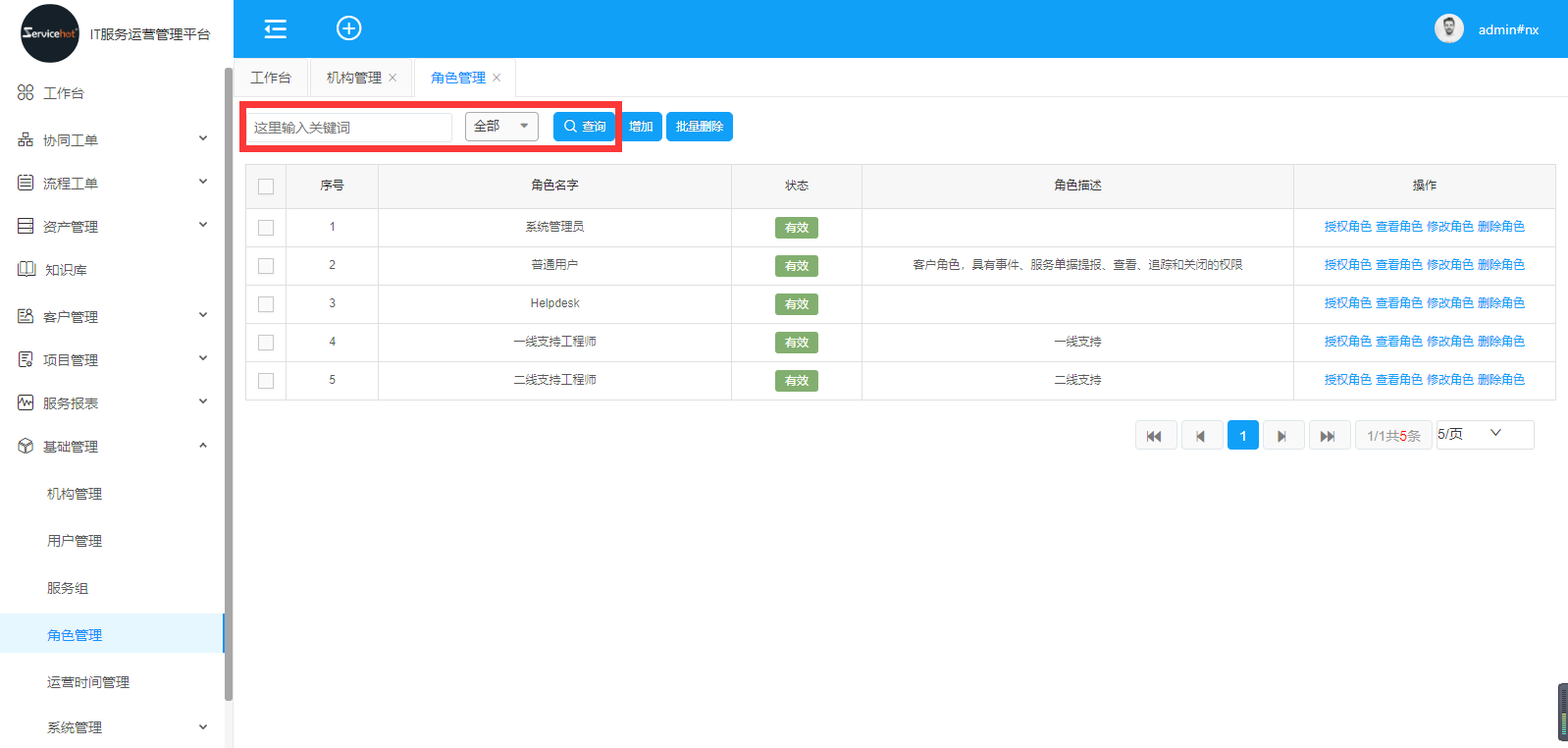Viewport: 1568px width, 748px height.
Task: Tick the checkbox for 系统管理员 row
Action: [266, 228]
